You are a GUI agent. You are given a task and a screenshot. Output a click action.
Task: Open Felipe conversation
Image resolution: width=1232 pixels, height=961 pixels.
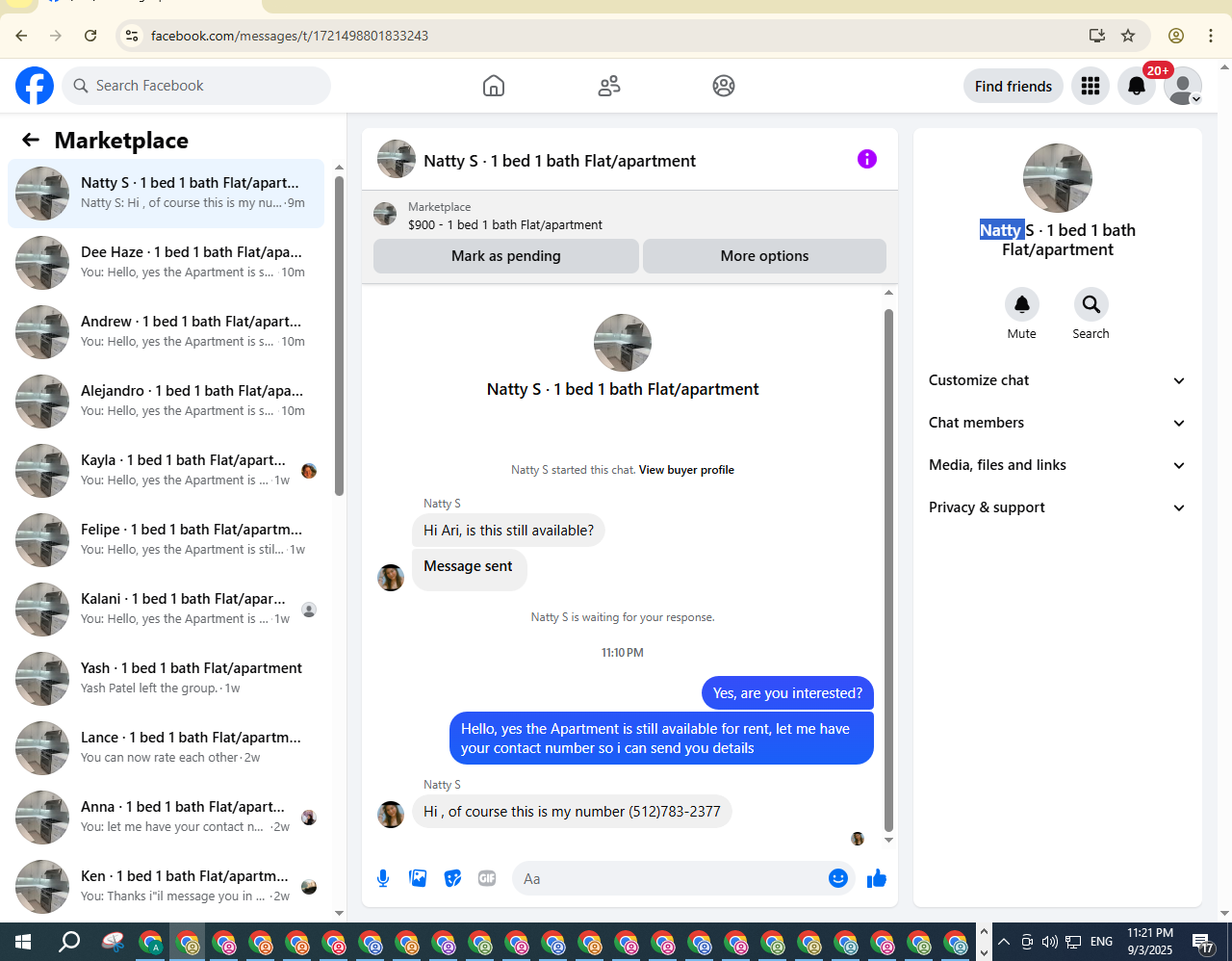tap(166, 540)
